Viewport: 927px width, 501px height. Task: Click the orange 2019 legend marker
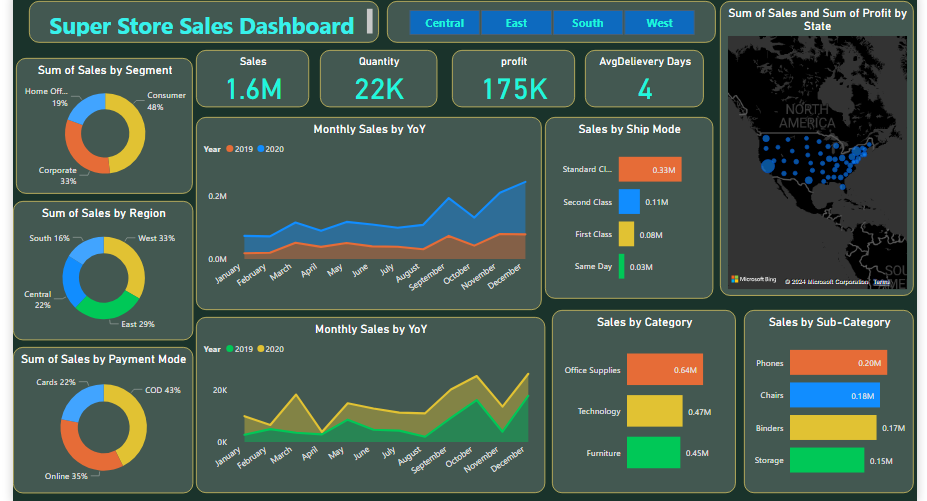(229, 149)
